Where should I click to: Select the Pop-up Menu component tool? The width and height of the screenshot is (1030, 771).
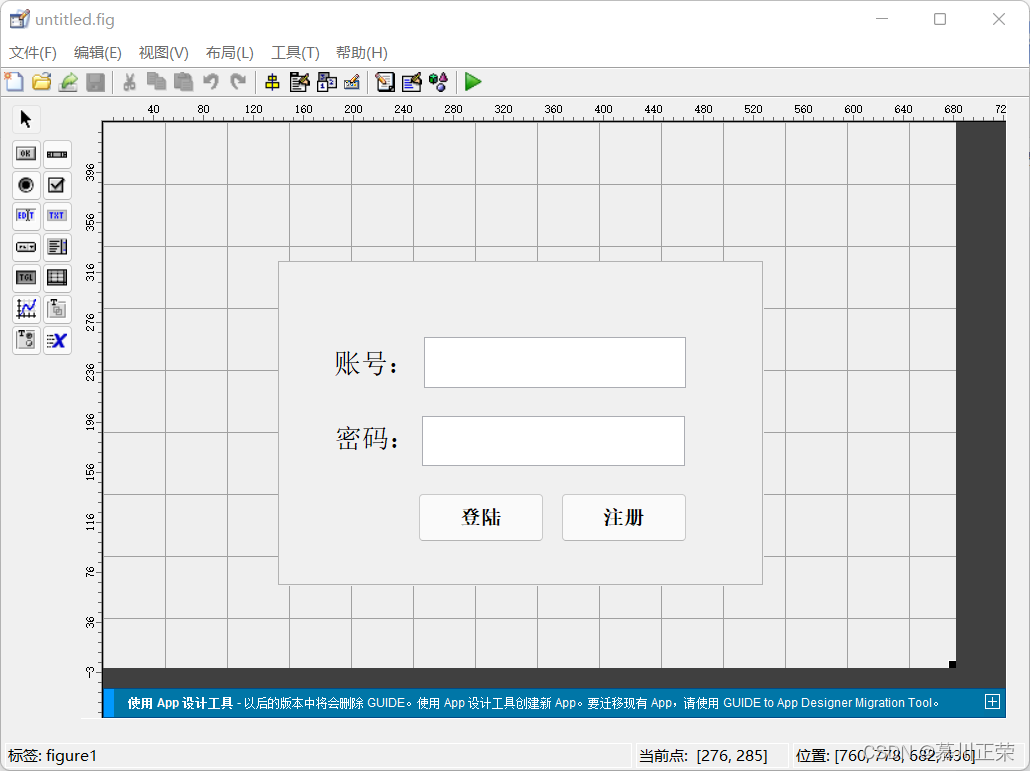point(26,247)
